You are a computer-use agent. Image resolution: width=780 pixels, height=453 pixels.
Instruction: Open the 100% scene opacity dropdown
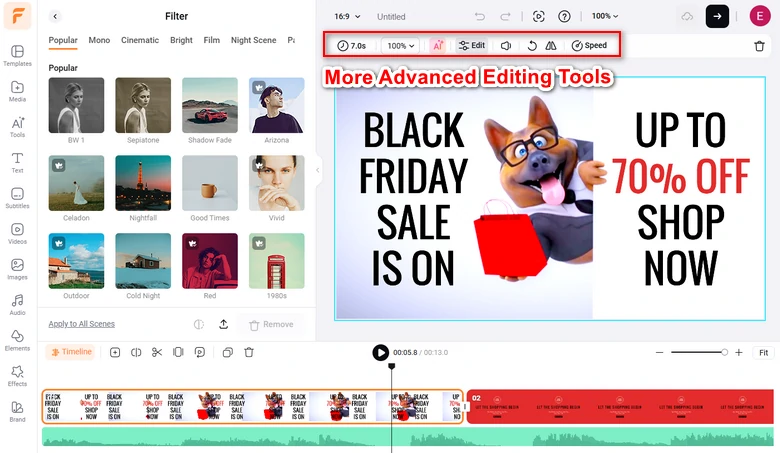point(400,46)
